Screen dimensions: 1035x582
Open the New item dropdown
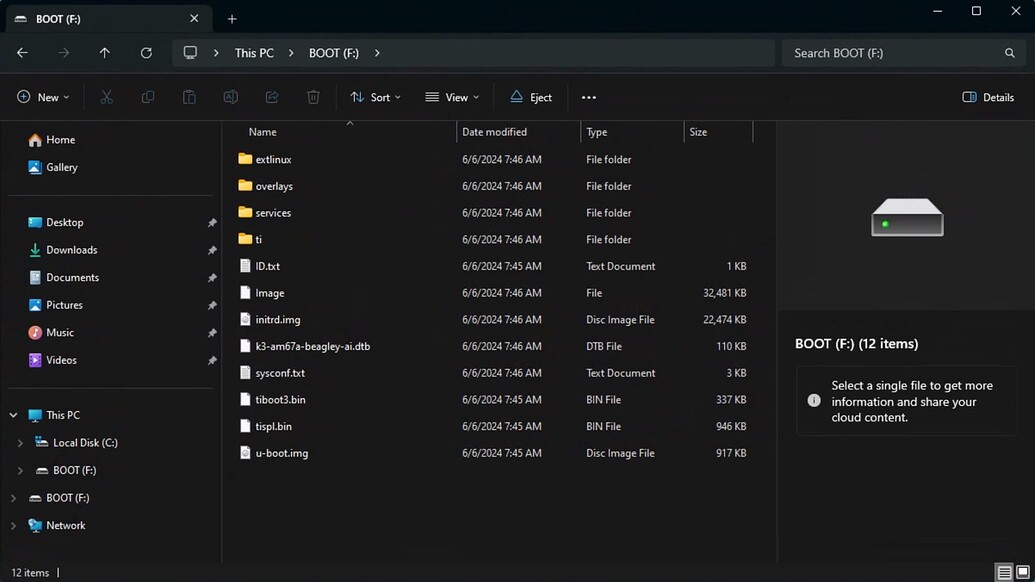[44, 97]
